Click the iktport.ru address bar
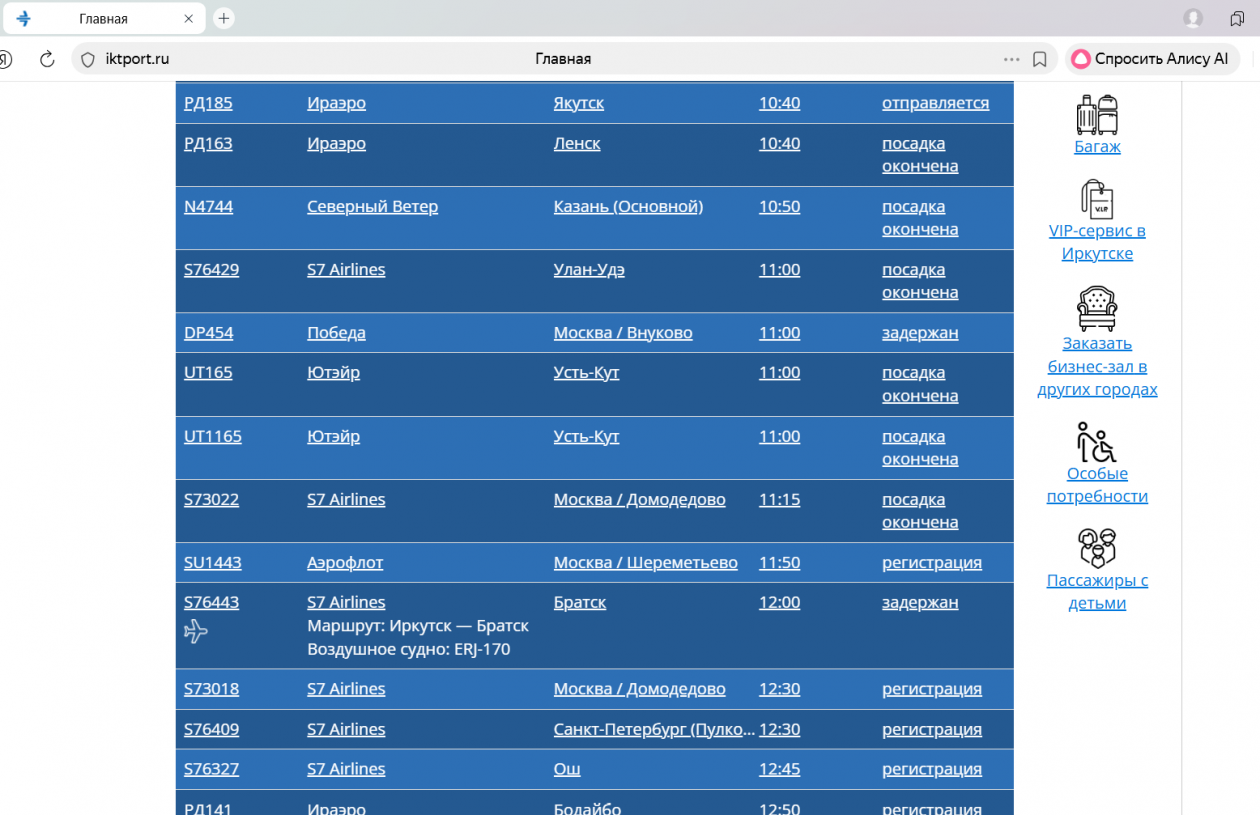This screenshot has width=1260, height=815. [300, 59]
